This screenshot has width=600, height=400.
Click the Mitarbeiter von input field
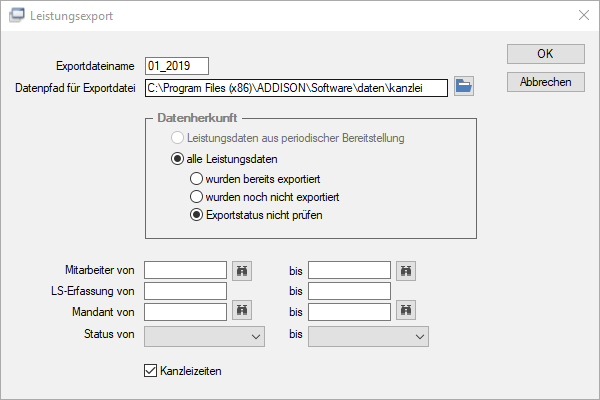[186, 270]
